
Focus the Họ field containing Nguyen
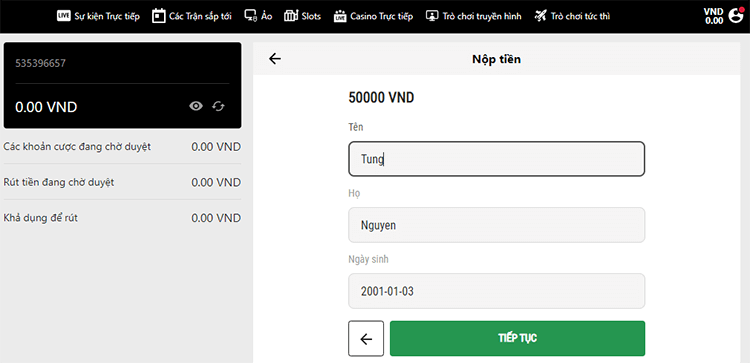pyautogui.click(x=496, y=225)
